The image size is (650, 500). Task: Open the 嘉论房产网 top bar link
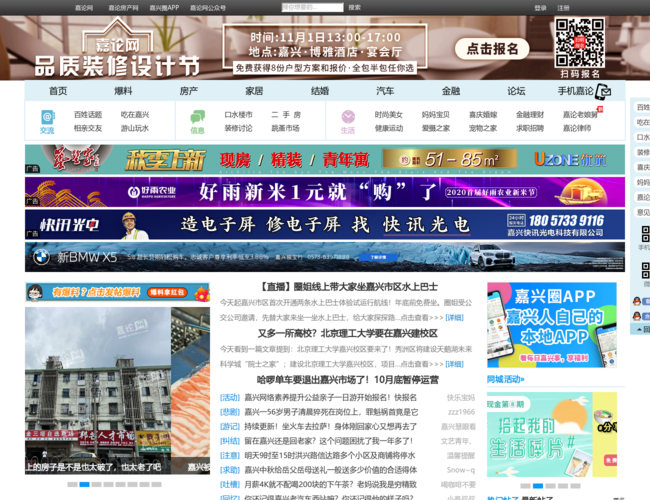click(123, 8)
